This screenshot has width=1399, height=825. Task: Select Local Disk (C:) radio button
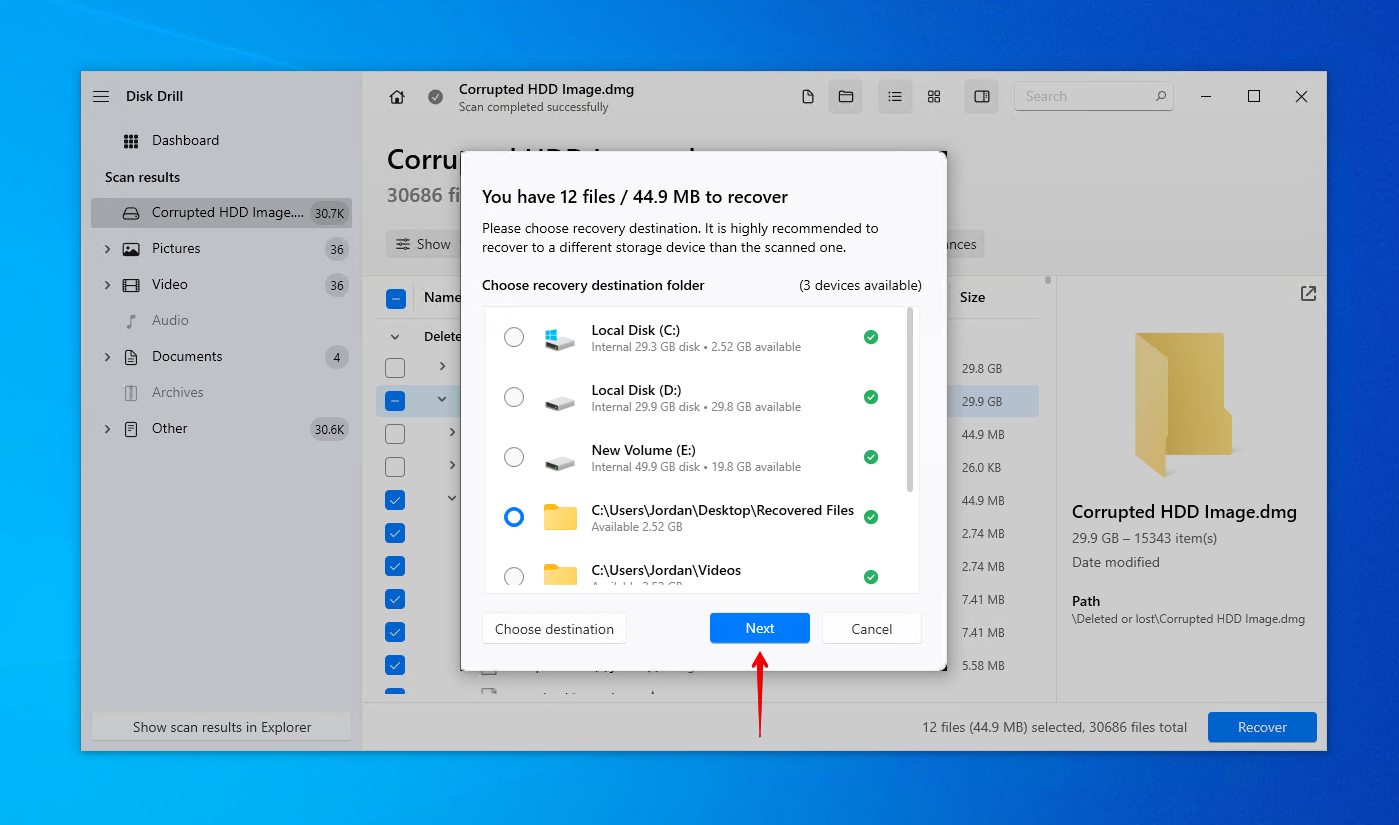tap(514, 338)
